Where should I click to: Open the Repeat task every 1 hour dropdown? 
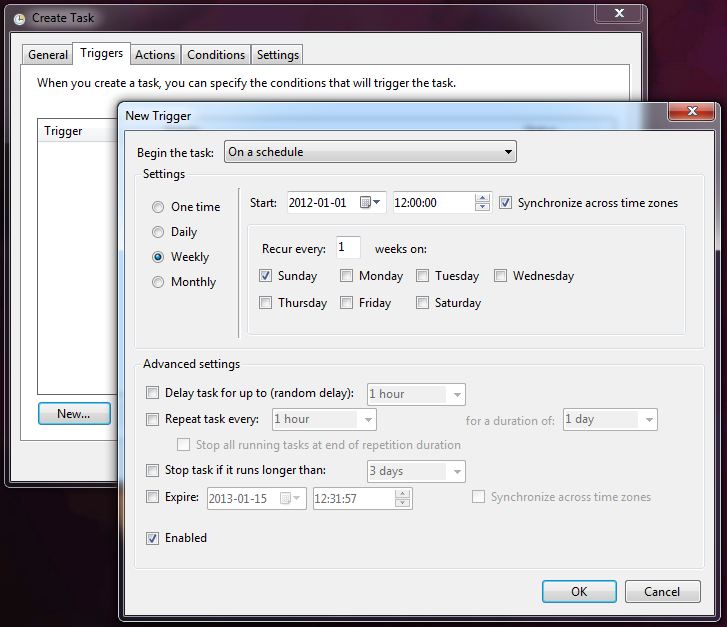[324, 419]
